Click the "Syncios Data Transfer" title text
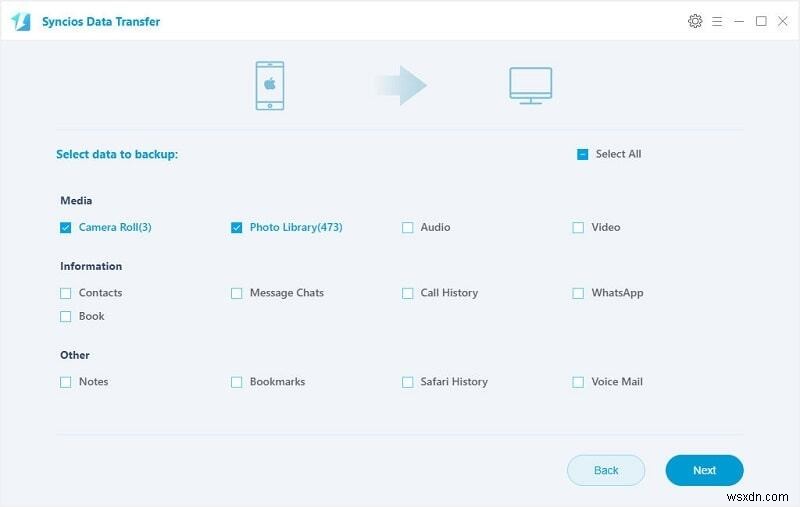 (x=101, y=21)
